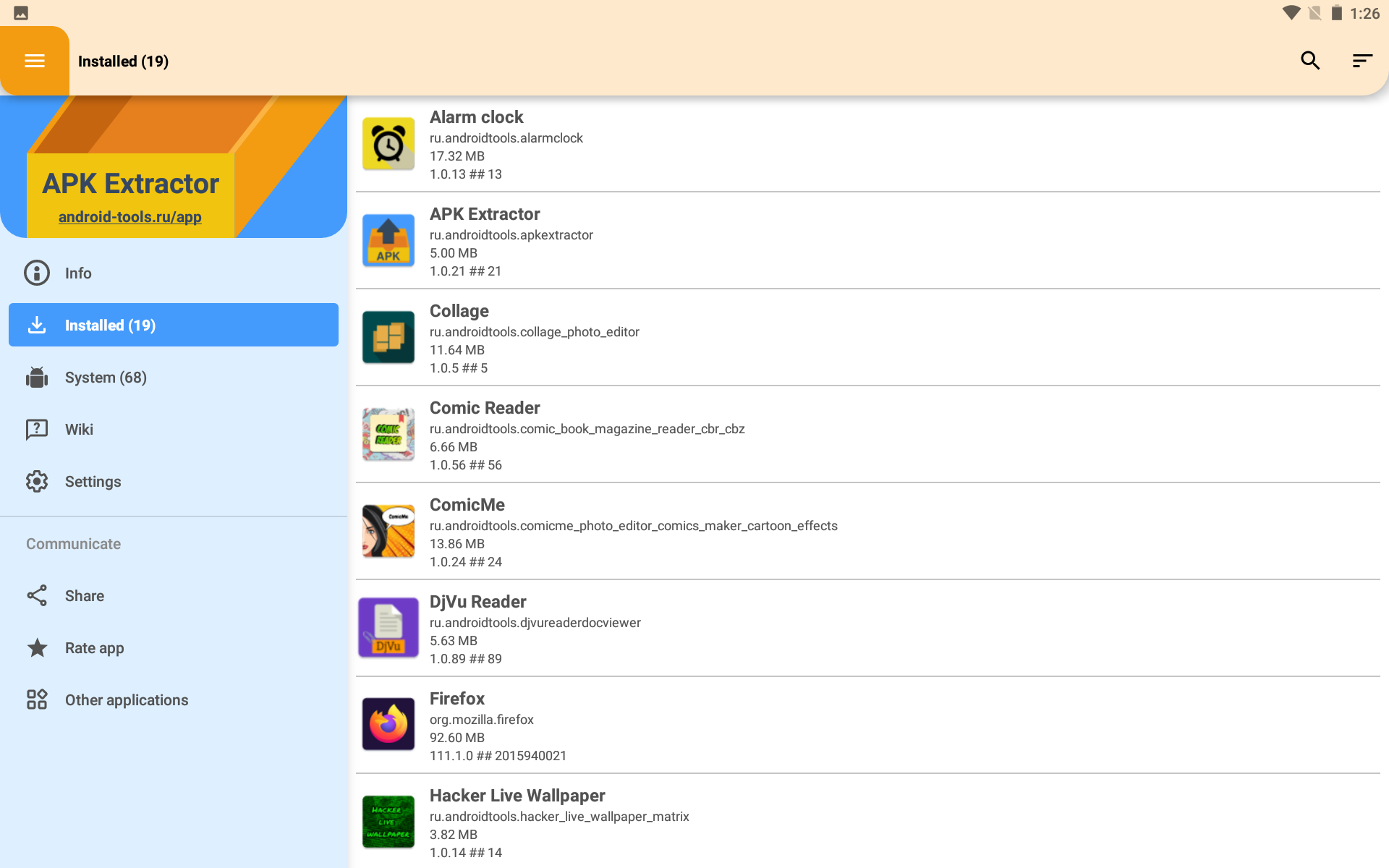Click the Rate app star icon
1389x868 pixels.
[x=37, y=647]
